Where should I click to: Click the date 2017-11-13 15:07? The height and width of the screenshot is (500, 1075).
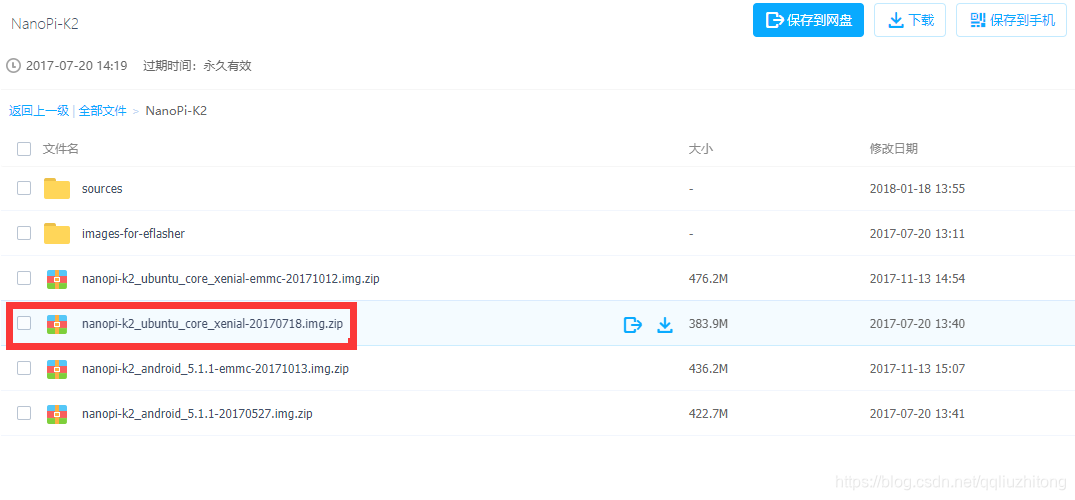917,369
